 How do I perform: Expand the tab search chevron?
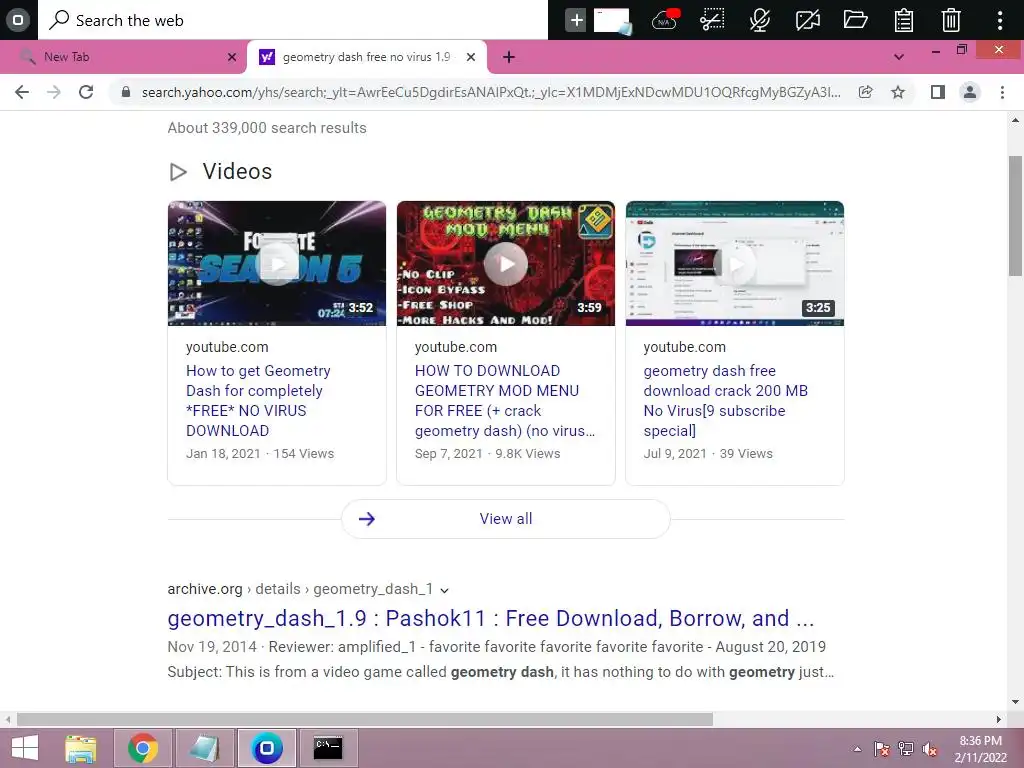pyautogui.click(x=899, y=57)
